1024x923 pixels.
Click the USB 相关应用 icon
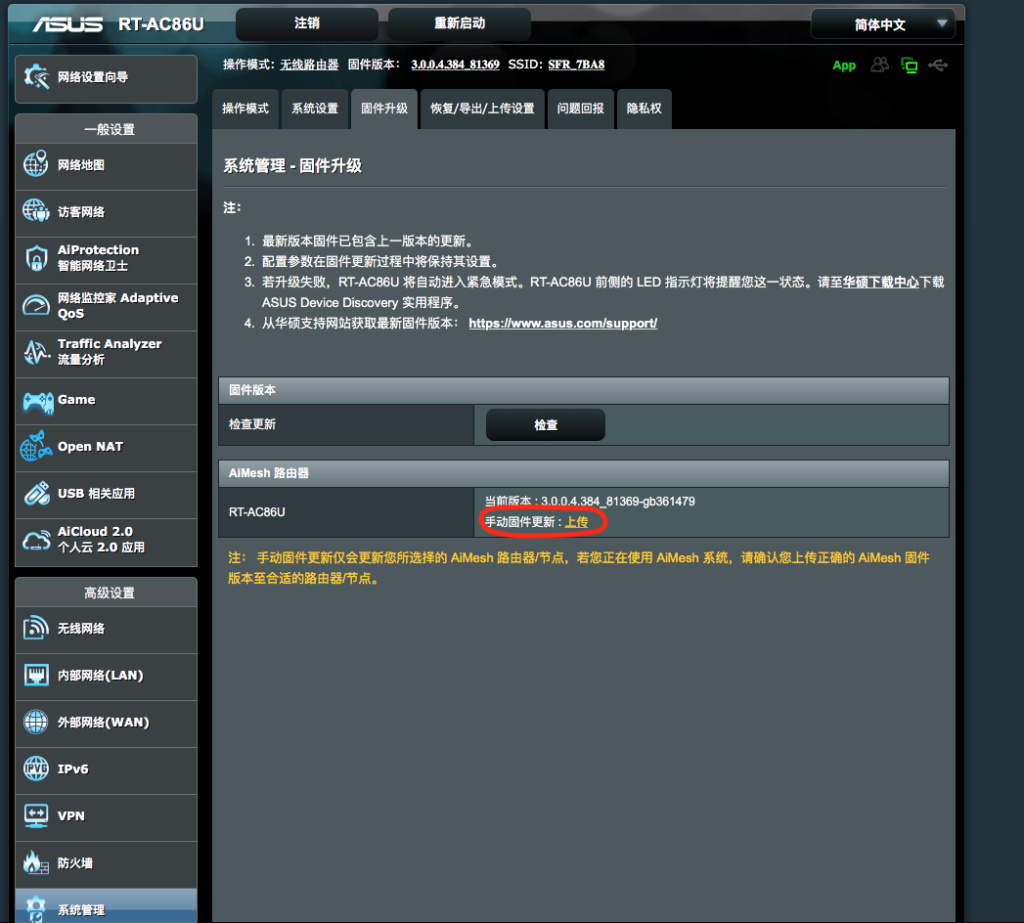tap(37, 494)
